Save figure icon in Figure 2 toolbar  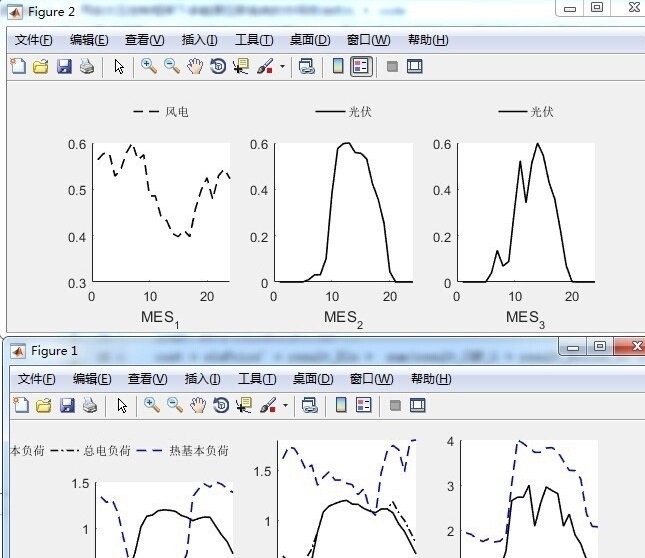[x=64, y=66]
